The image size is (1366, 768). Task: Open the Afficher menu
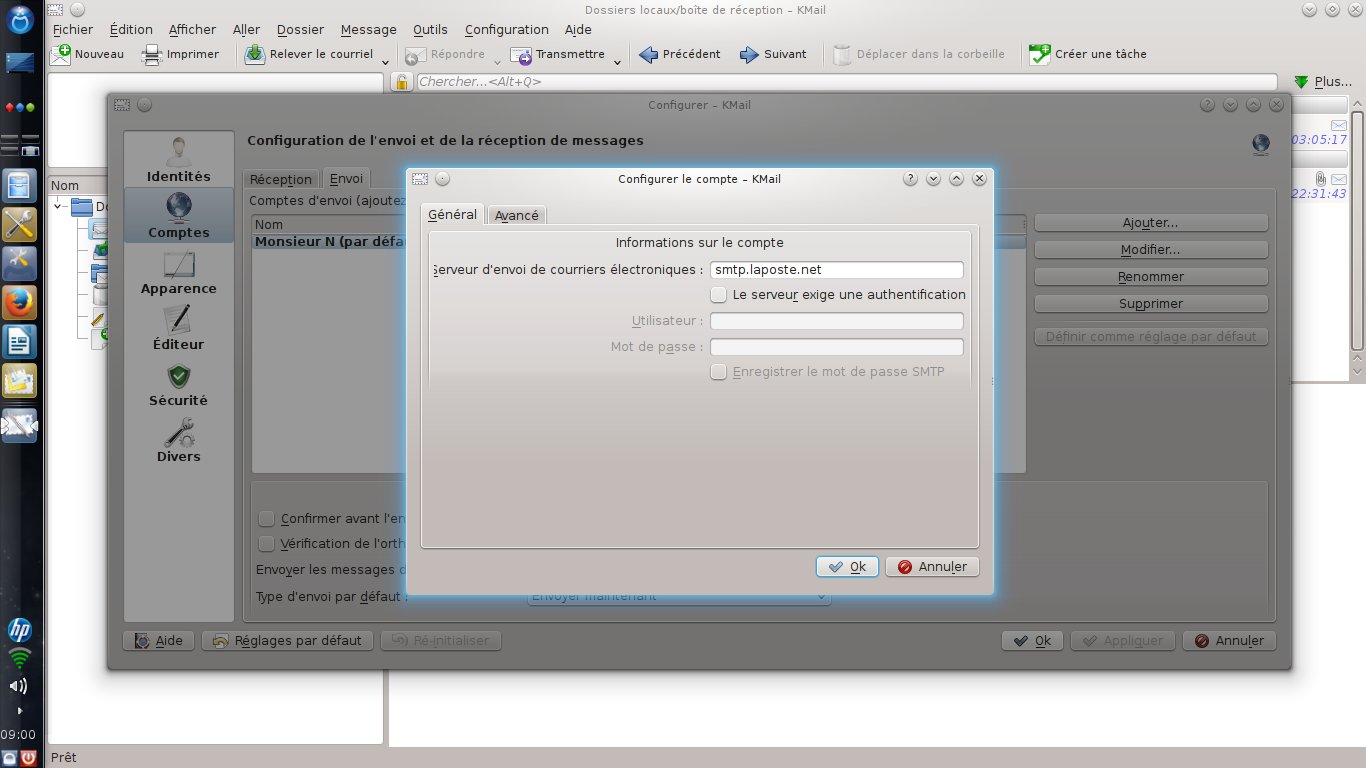coord(192,29)
